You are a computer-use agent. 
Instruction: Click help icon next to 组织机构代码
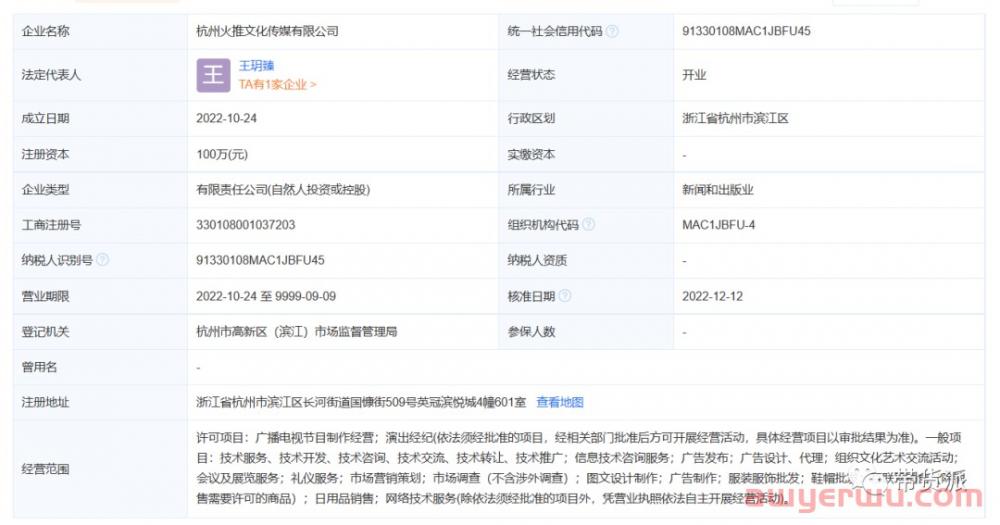click(x=588, y=225)
